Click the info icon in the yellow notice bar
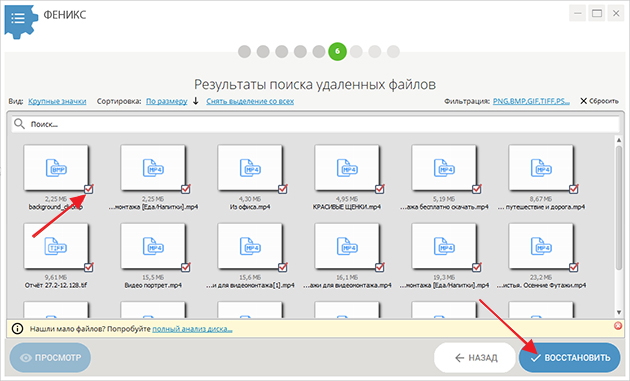630x381 pixels. (x=17, y=329)
